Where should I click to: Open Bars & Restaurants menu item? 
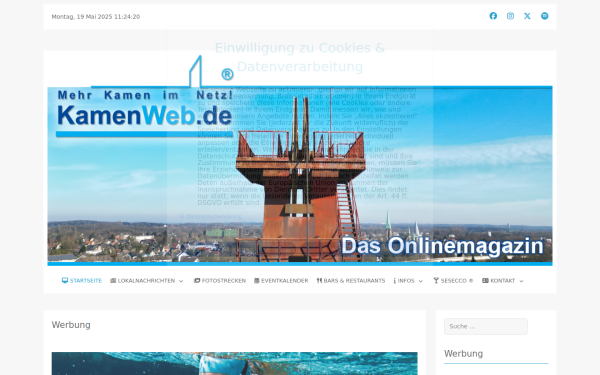(351, 281)
